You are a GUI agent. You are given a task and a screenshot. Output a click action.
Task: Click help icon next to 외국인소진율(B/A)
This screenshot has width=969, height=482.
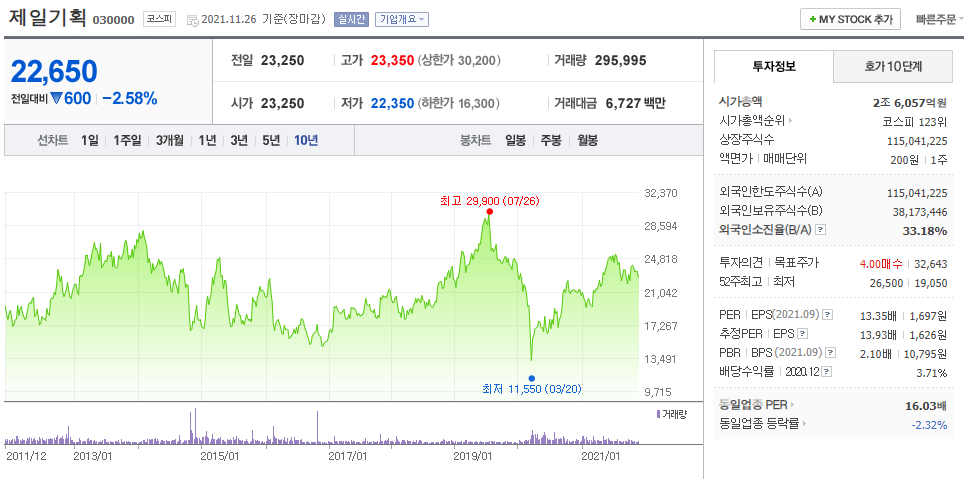[821, 230]
